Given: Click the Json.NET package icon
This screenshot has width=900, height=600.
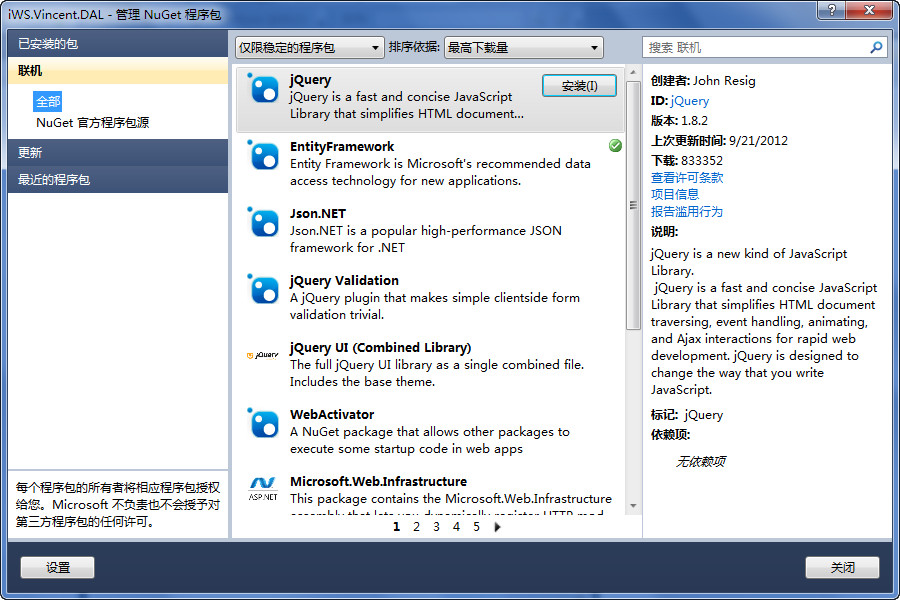Looking at the screenshot, I should 263,223.
